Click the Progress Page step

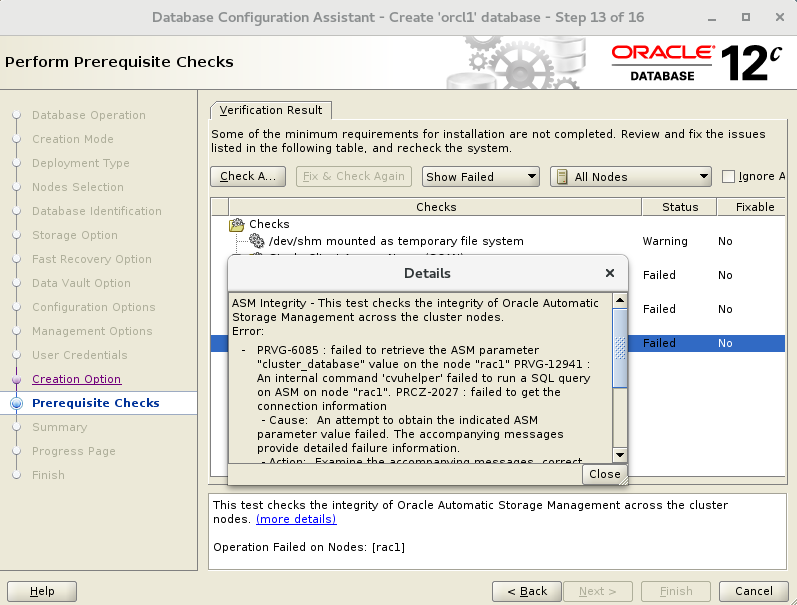tap(74, 451)
